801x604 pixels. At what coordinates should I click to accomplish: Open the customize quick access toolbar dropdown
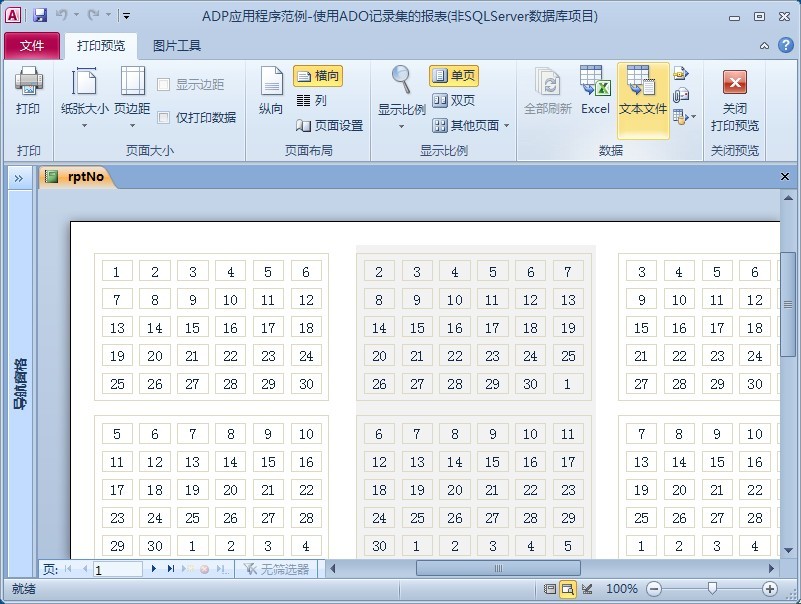pos(126,16)
